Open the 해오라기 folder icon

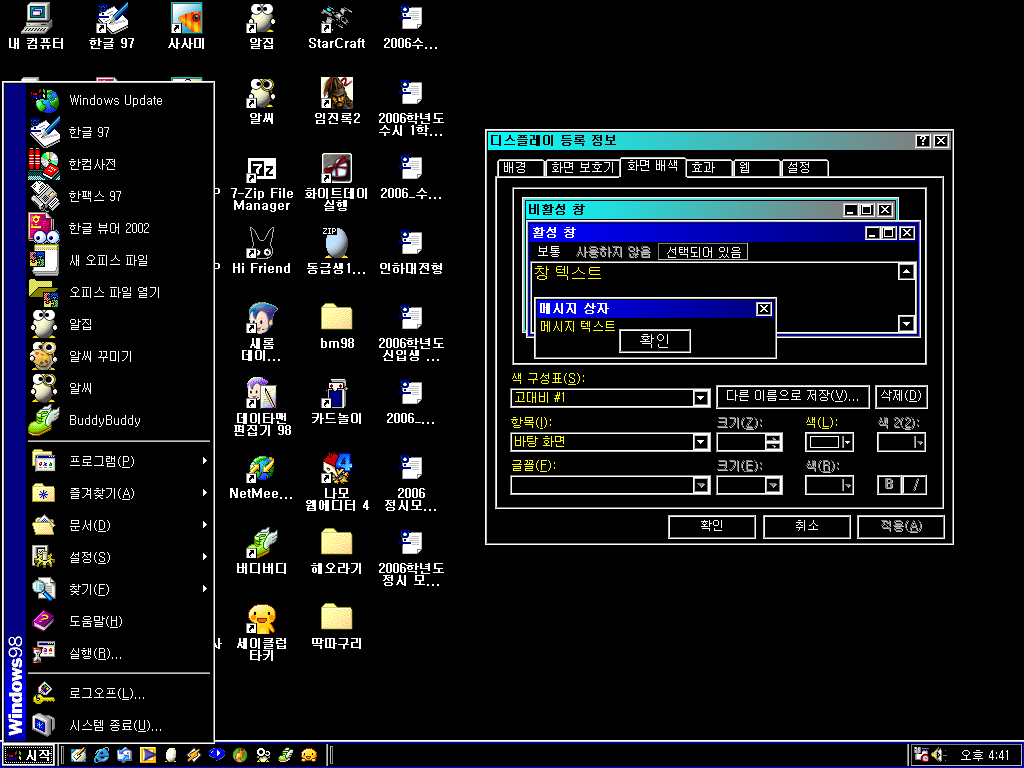pos(336,552)
